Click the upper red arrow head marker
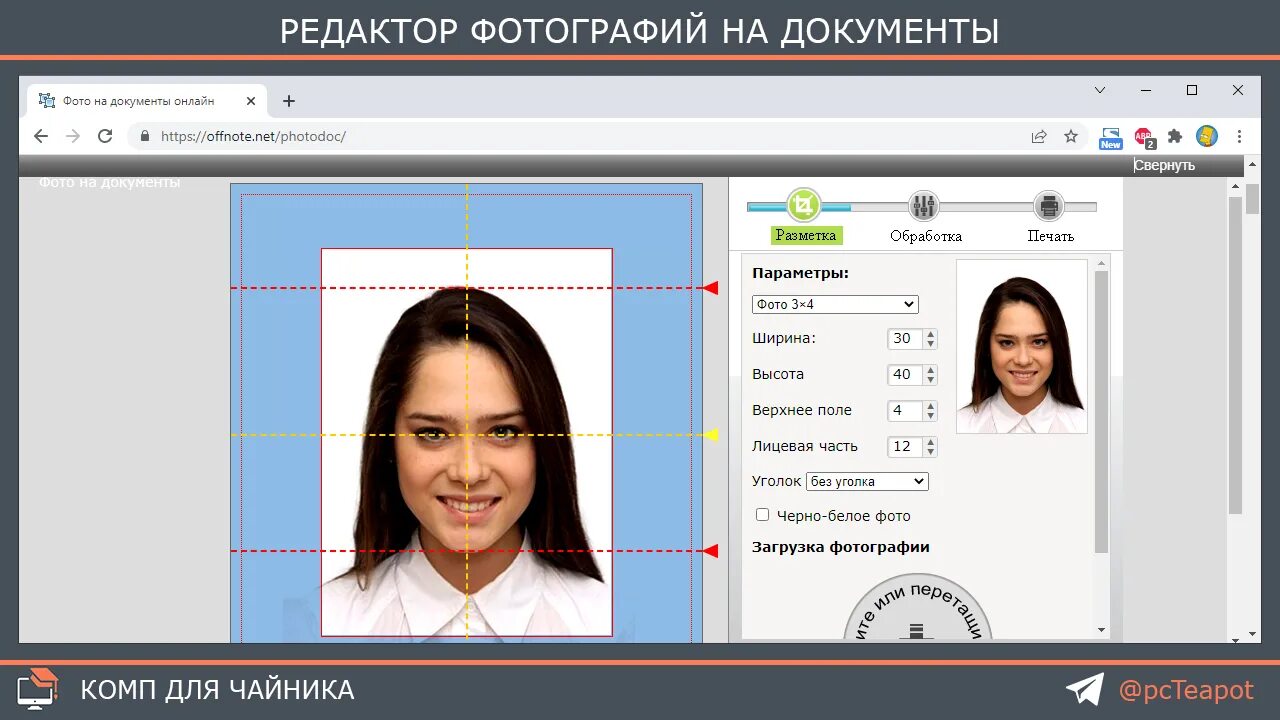 710,288
